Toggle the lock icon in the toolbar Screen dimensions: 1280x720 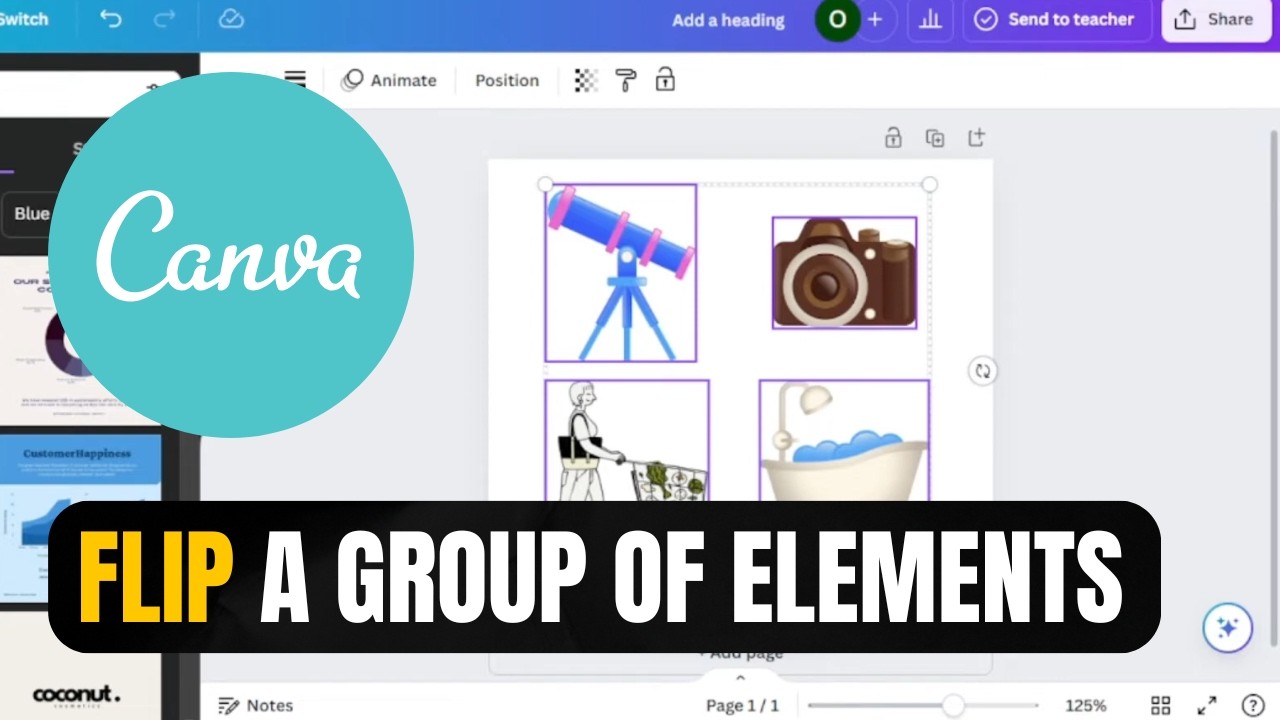click(x=665, y=80)
